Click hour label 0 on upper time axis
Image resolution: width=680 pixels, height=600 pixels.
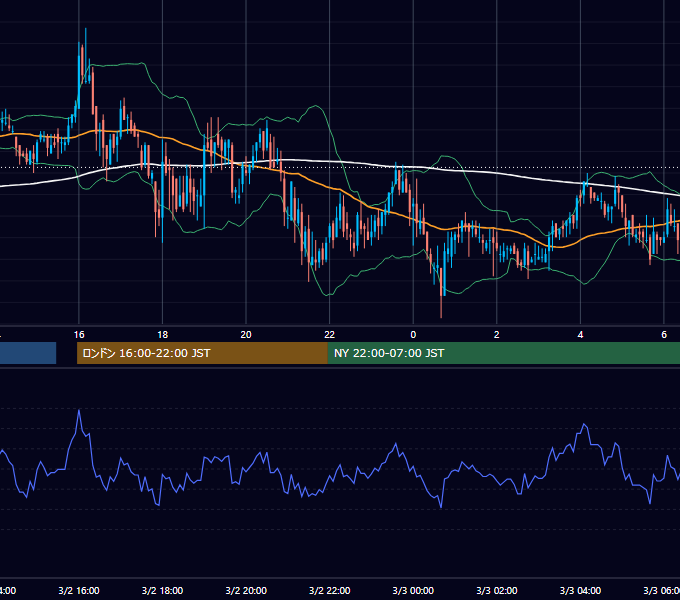[x=413, y=335]
